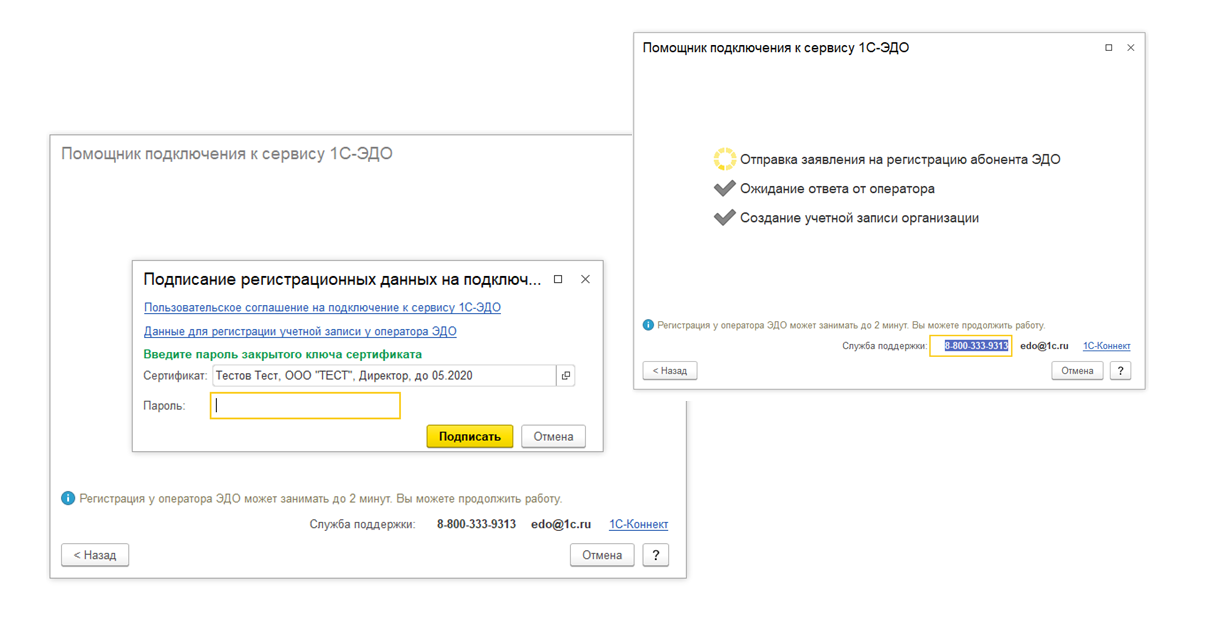Click Отмена in the progress steps window
Viewport: 1221px width, 631px height.
pyautogui.click(x=1077, y=370)
